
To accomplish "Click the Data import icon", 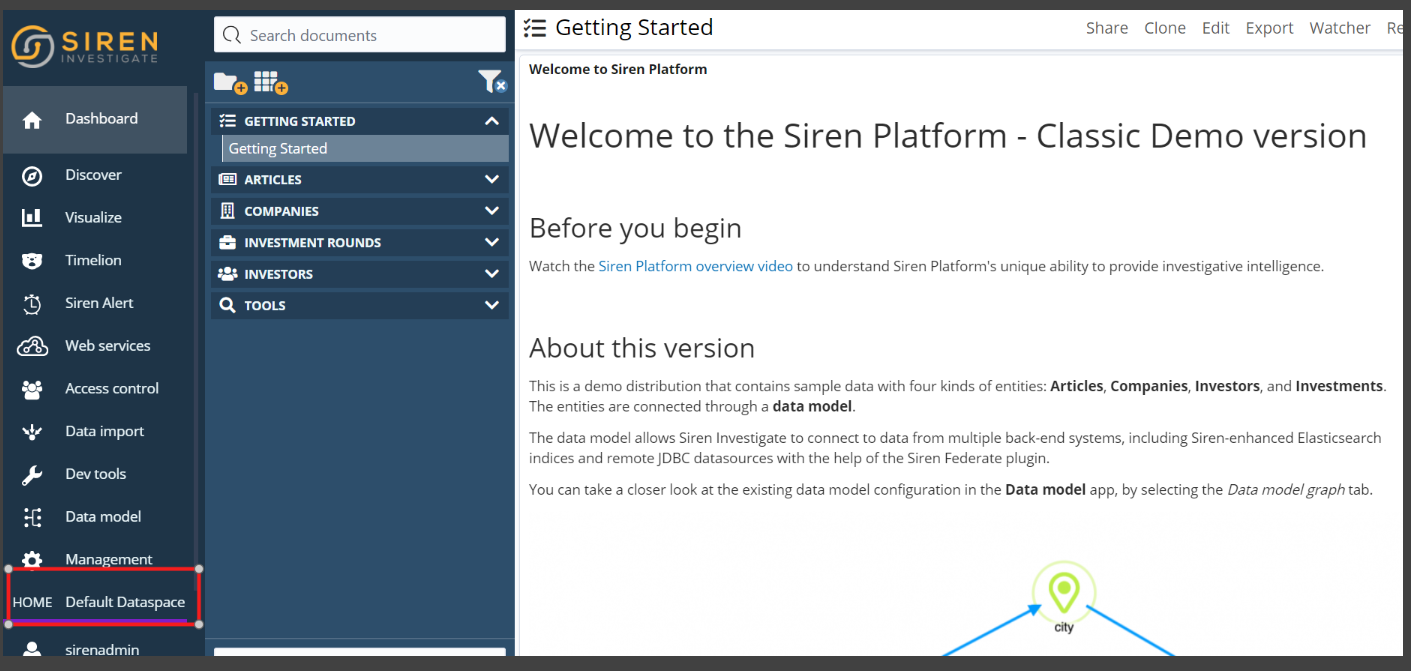I will pyautogui.click(x=32, y=432).
